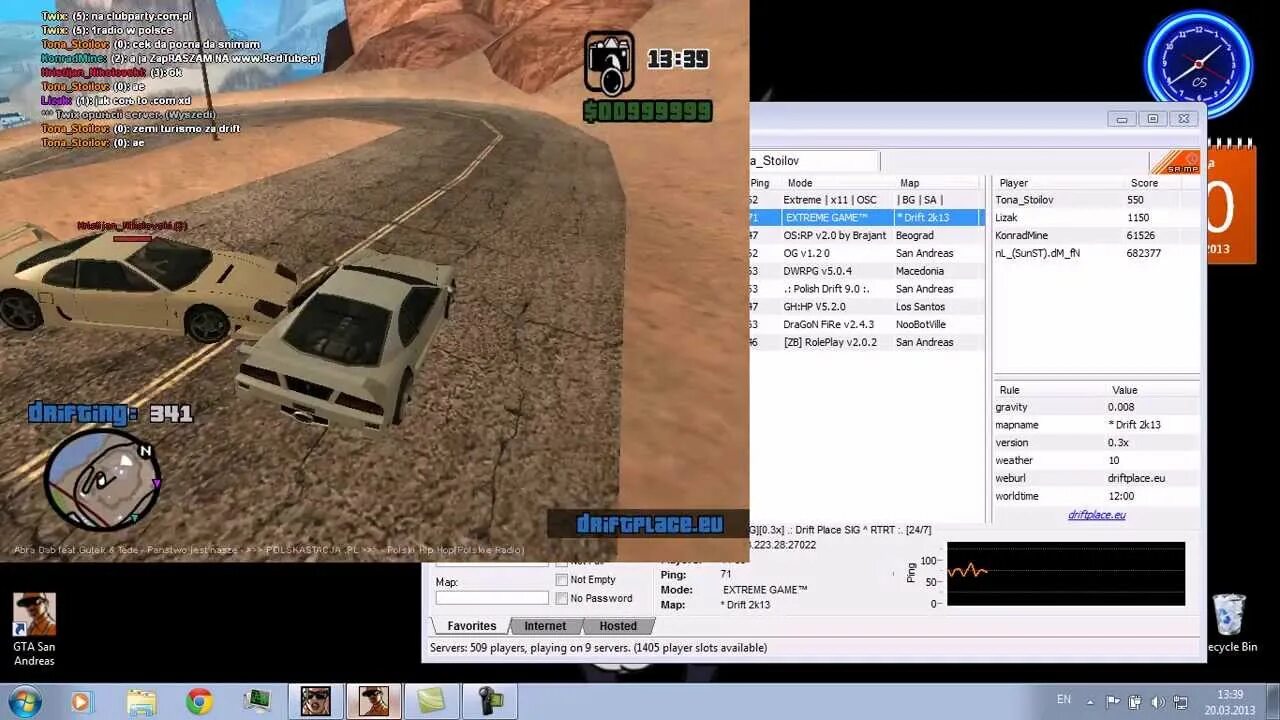Sort servers by the Mode column header
Image resolution: width=1280 pixels, height=720 pixels.
(x=838, y=183)
